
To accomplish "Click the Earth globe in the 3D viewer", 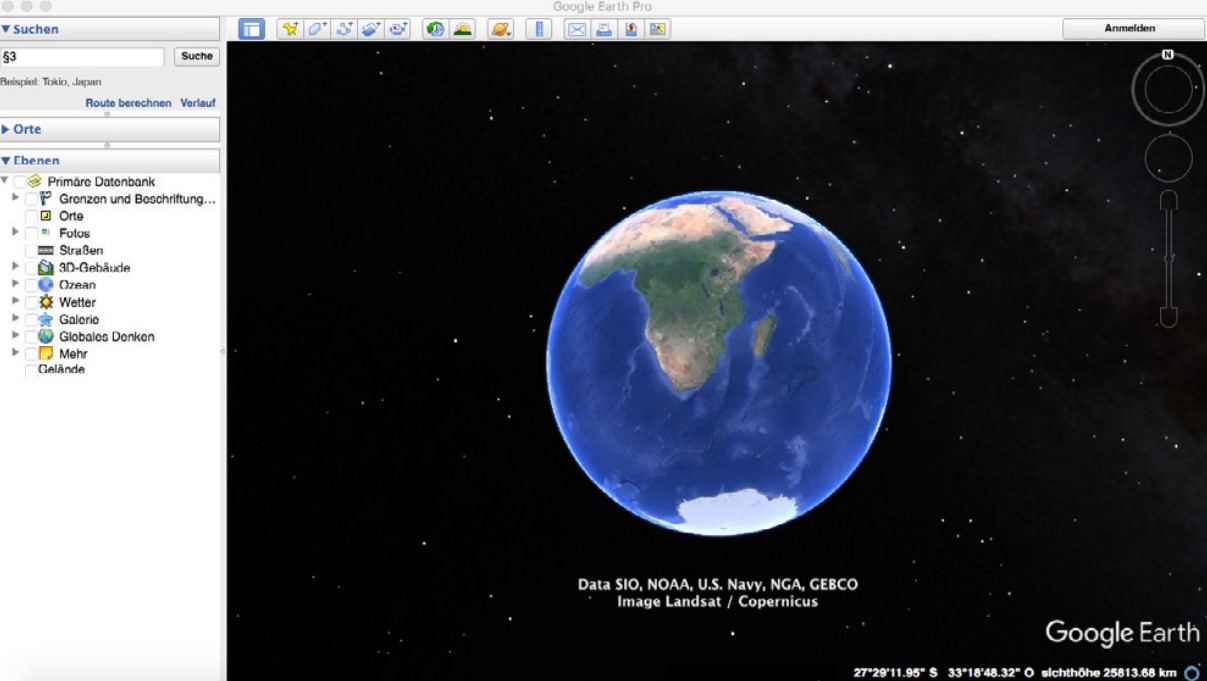I will tap(718, 363).
